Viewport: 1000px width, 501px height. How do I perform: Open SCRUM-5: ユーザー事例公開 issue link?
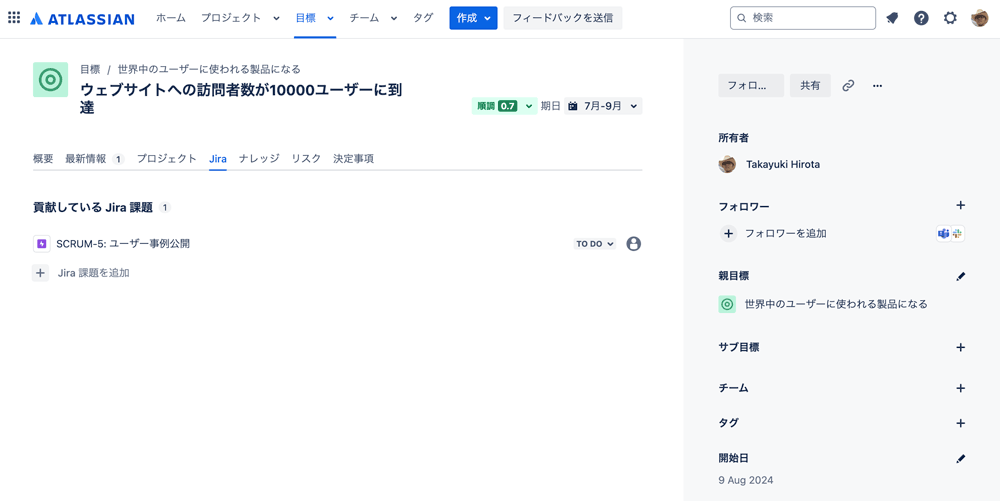click(x=123, y=243)
